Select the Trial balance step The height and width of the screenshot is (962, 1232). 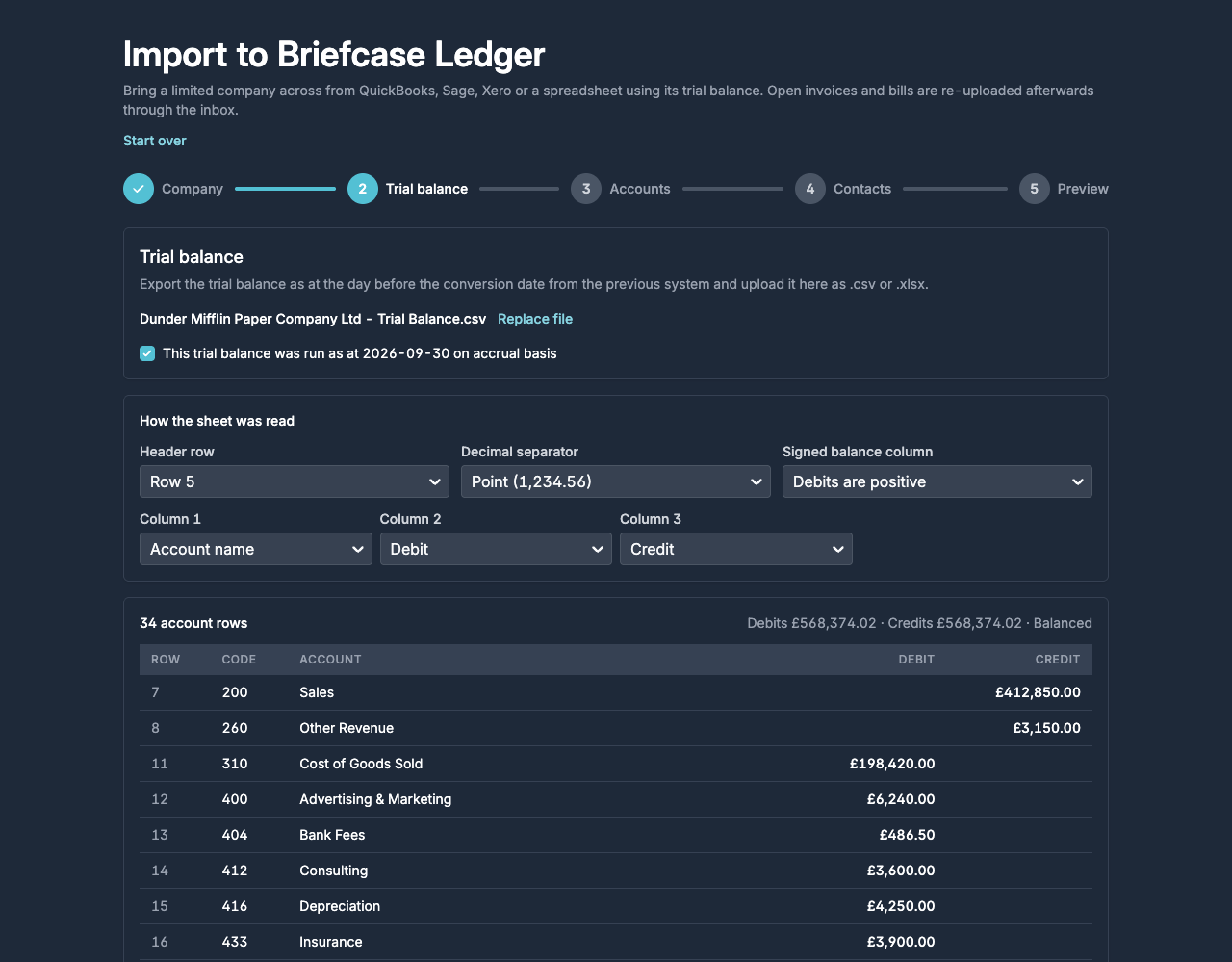click(408, 189)
